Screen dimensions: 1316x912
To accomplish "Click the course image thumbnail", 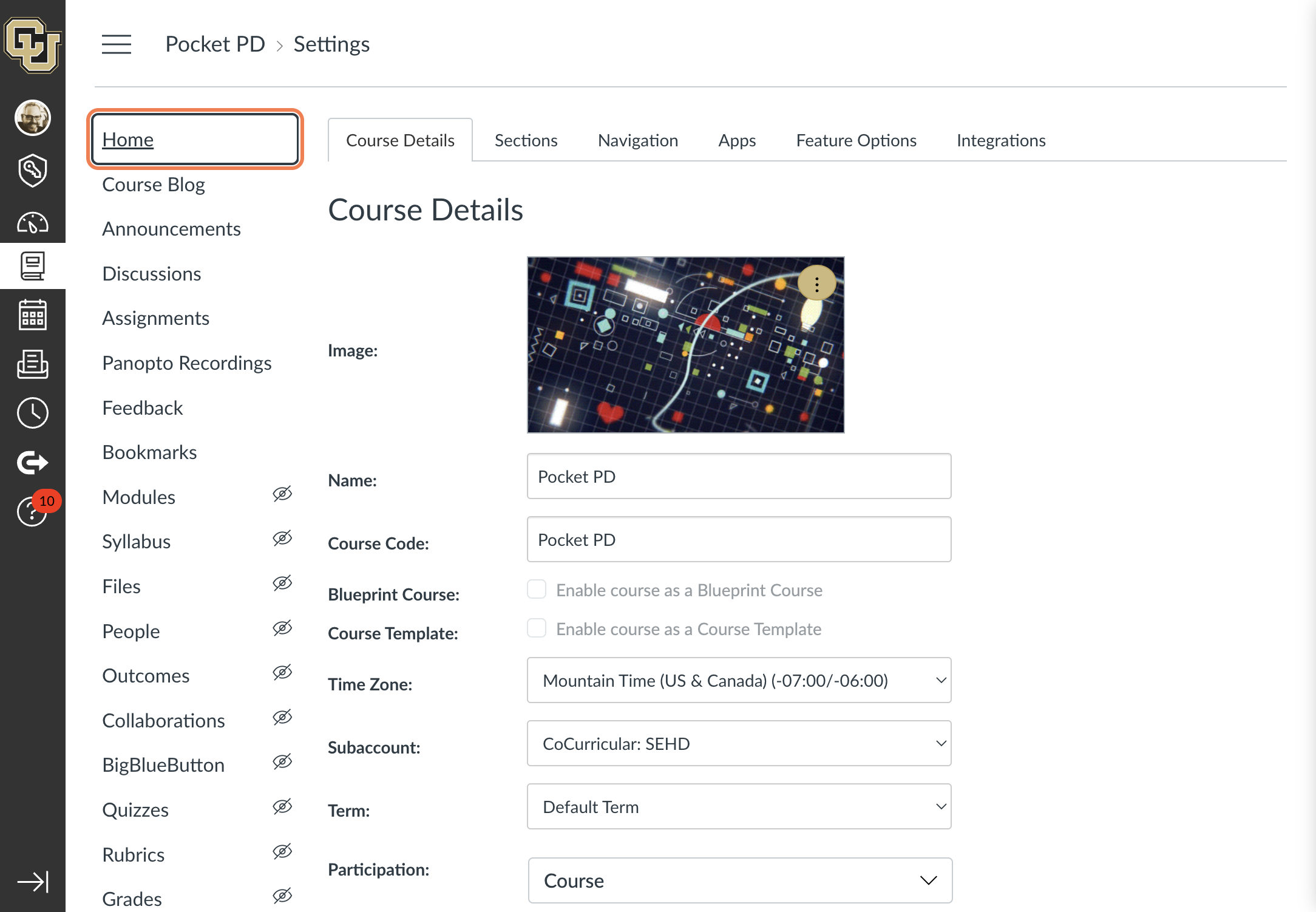I will click(686, 345).
